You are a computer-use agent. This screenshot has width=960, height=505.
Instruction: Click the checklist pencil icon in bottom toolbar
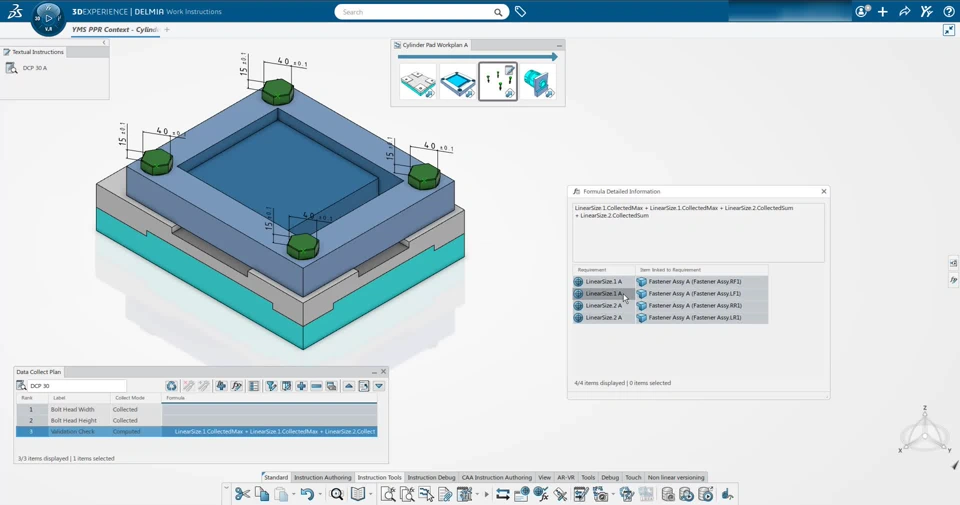click(581, 494)
